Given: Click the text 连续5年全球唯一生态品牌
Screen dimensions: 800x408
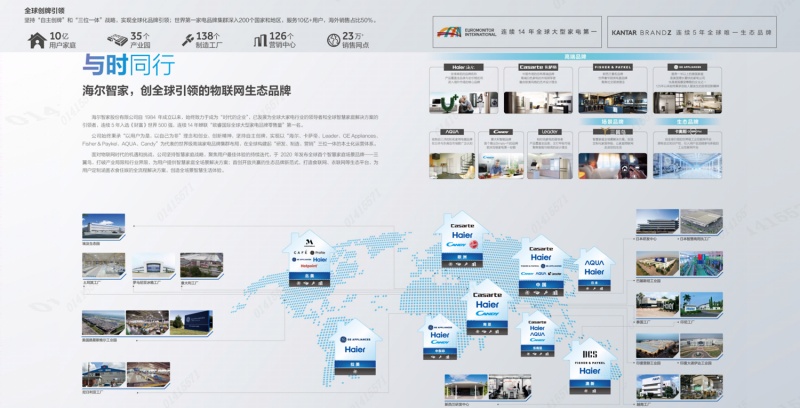Looking at the screenshot, I should pyautogui.click(x=724, y=32).
